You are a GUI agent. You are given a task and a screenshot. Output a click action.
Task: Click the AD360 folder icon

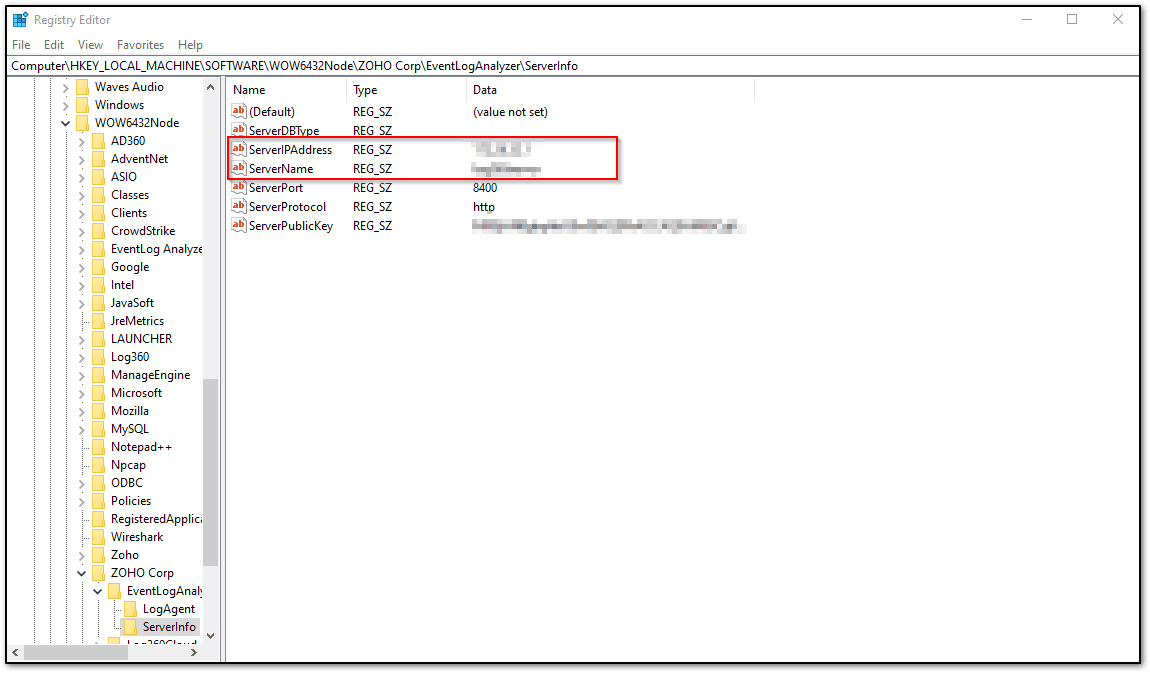(99, 141)
